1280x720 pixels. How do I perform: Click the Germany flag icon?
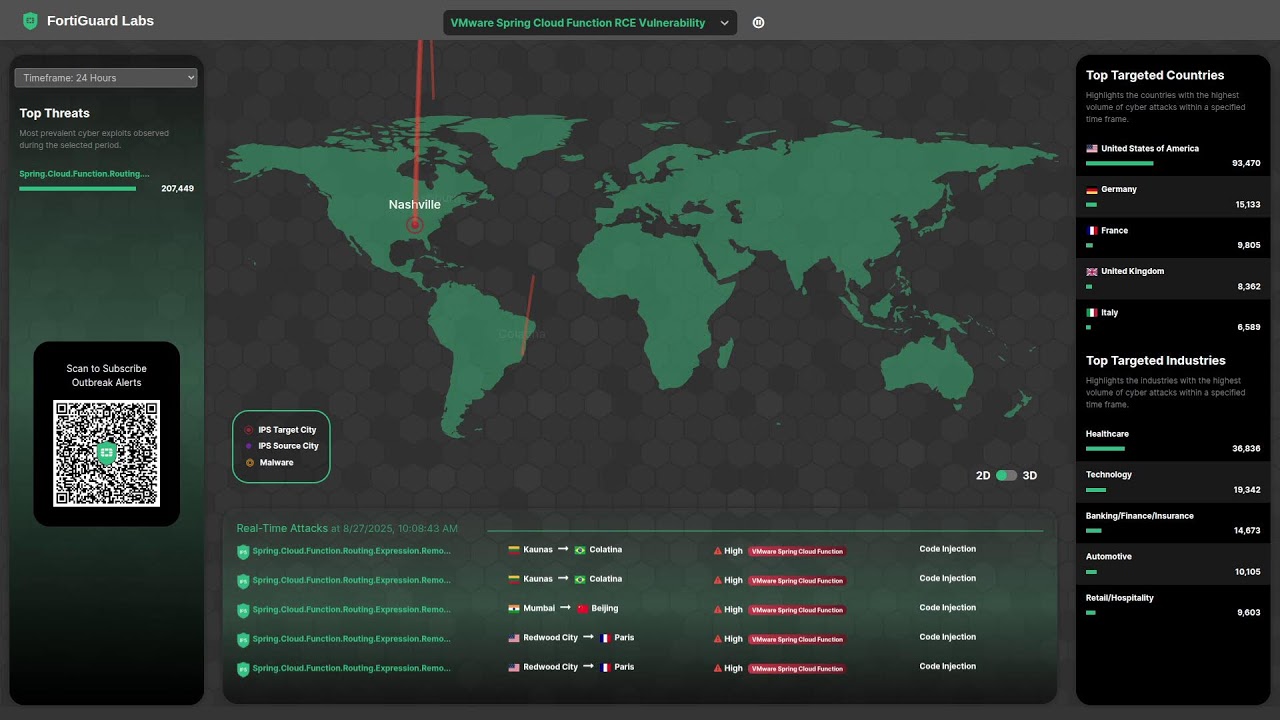[1092, 190]
